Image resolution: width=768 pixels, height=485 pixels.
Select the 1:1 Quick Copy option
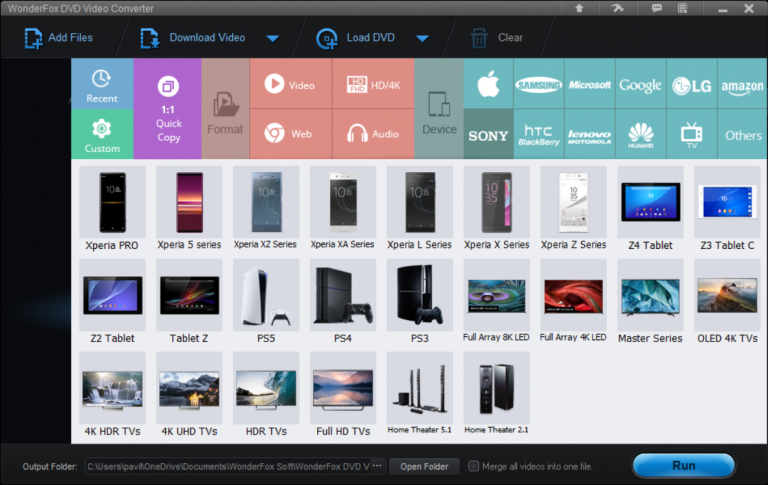(168, 109)
